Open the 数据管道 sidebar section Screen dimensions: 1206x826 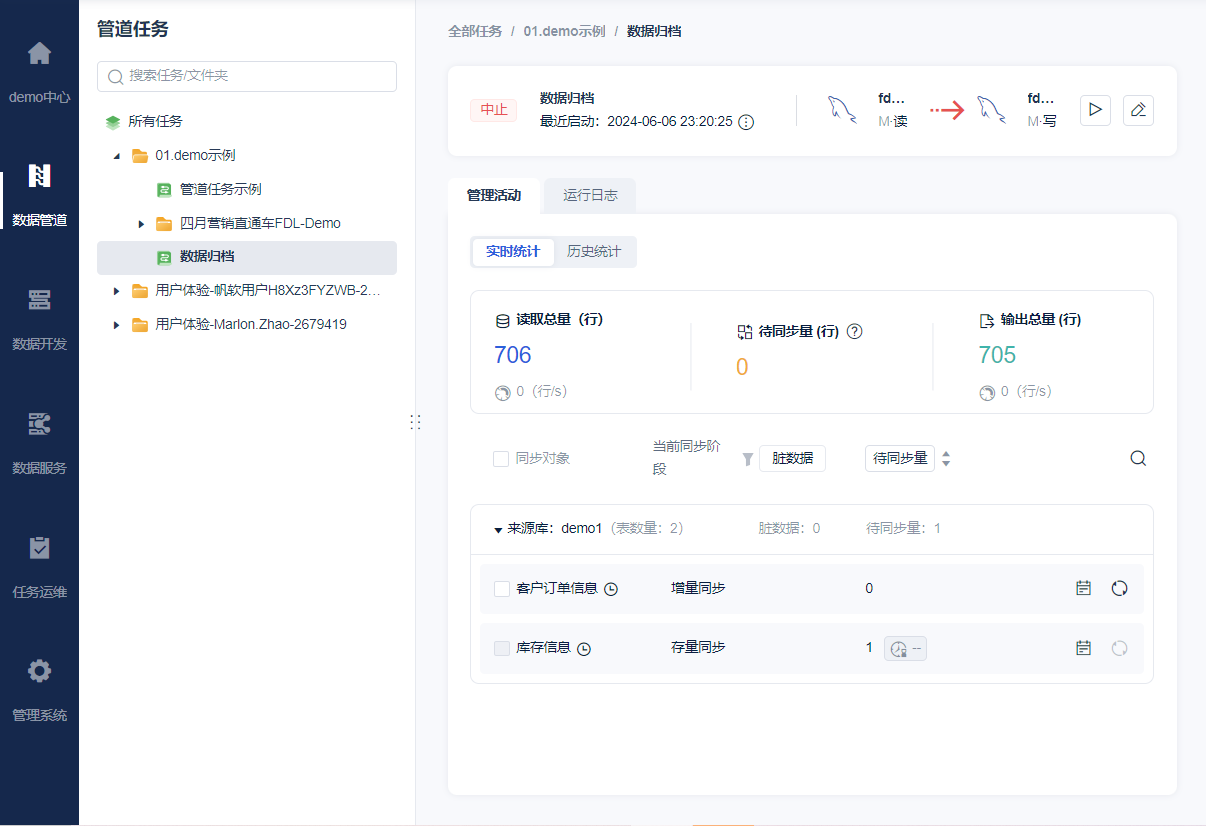pyautogui.click(x=39, y=193)
